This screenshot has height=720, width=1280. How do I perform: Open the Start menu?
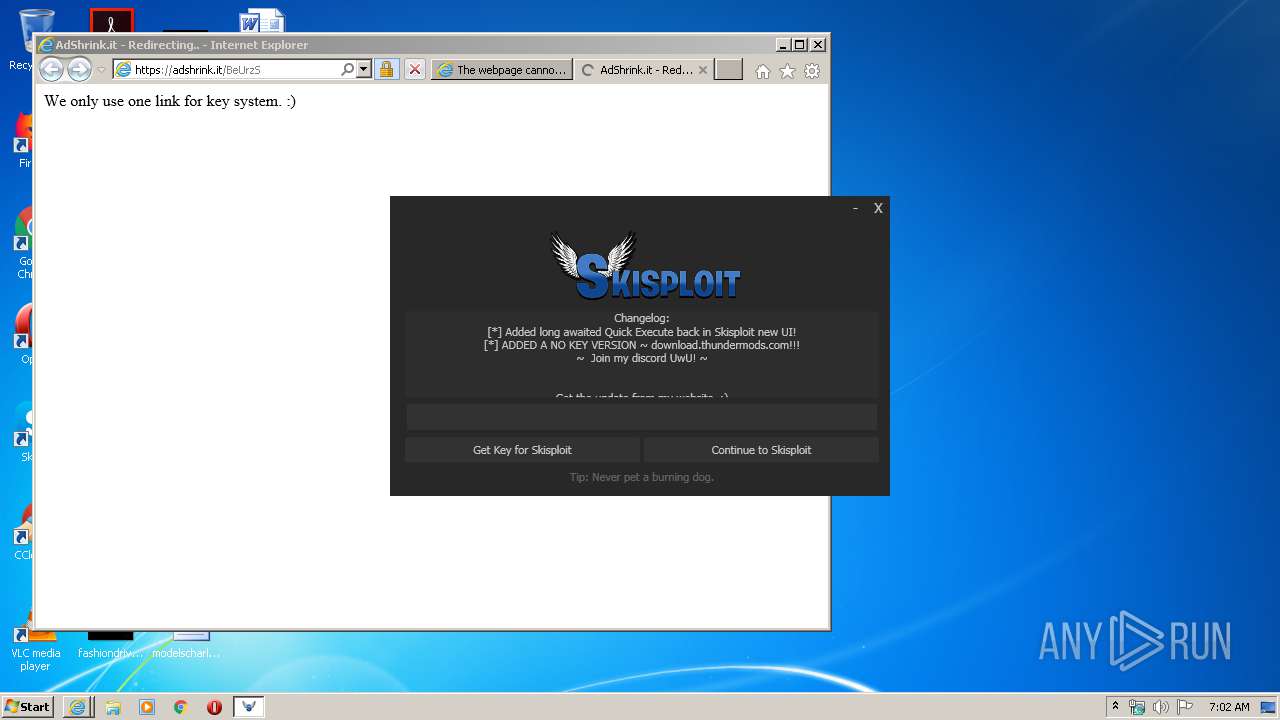click(x=27, y=707)
